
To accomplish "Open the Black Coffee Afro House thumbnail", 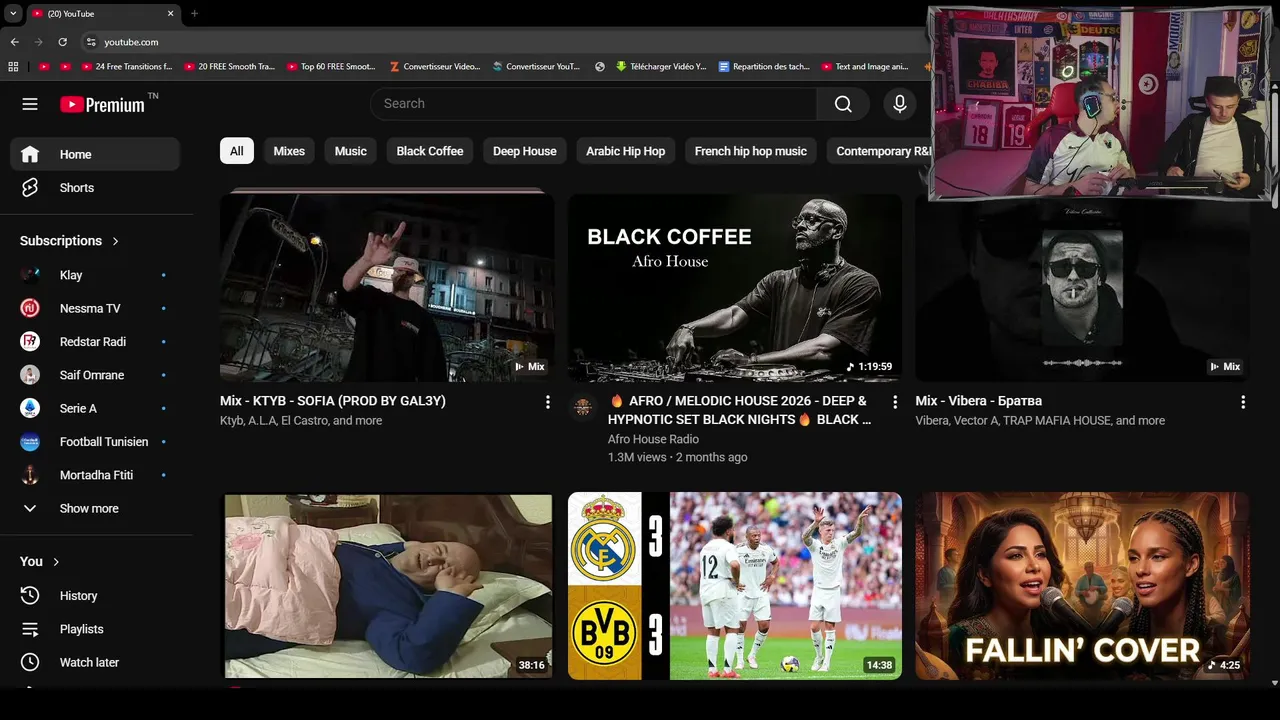I will 735,287.
